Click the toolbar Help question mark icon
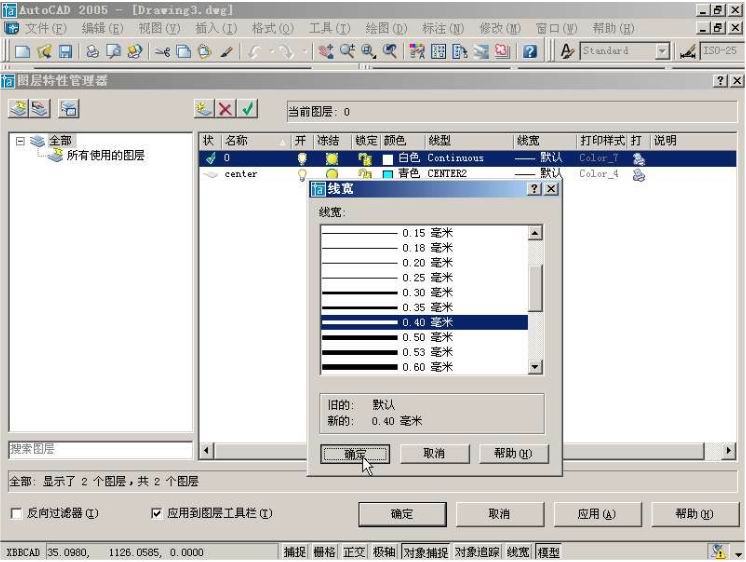 pyautogui.click(x=530, y=51)
